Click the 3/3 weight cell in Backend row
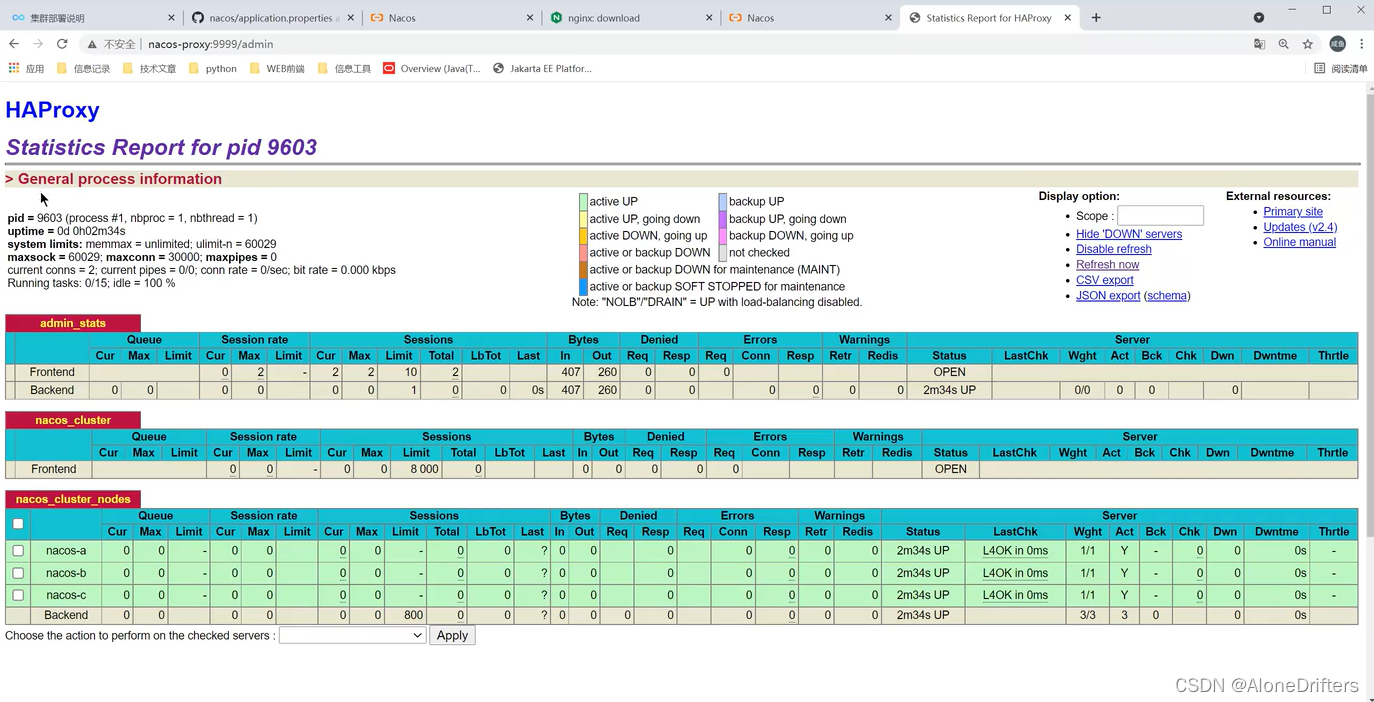Viewport: 1374px width, 702px height. (1088, 615)
